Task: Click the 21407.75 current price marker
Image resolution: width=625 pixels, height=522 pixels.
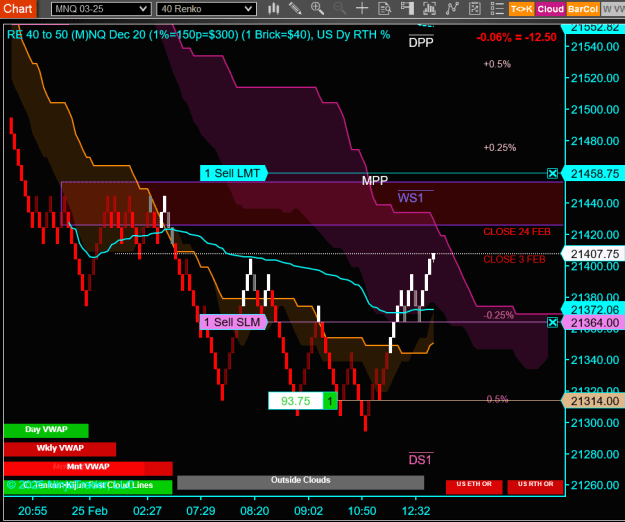Action: [594, 254]
